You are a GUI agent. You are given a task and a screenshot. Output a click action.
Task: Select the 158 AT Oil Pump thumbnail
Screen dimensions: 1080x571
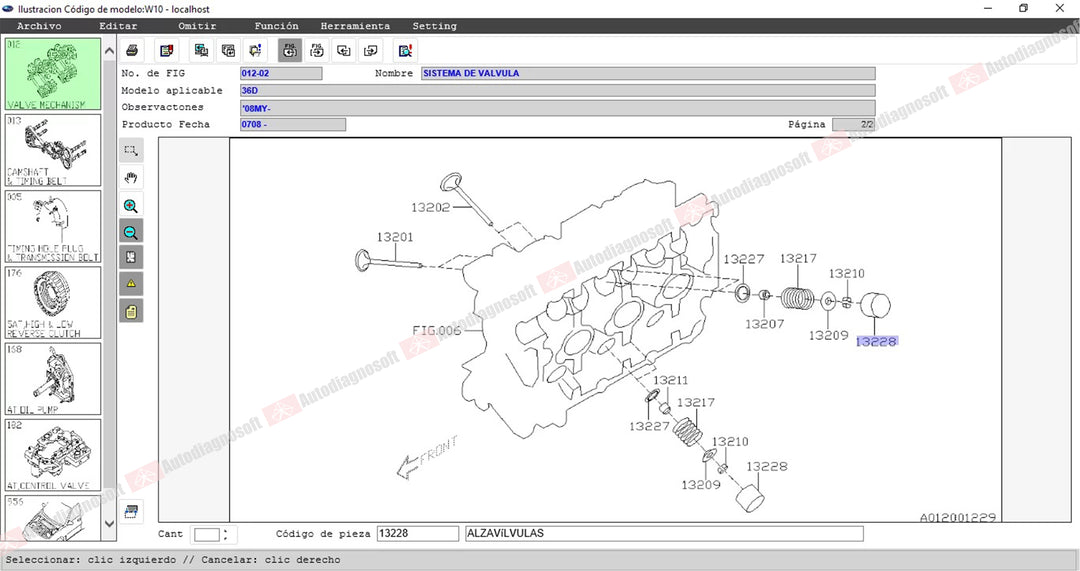(53, 379)
